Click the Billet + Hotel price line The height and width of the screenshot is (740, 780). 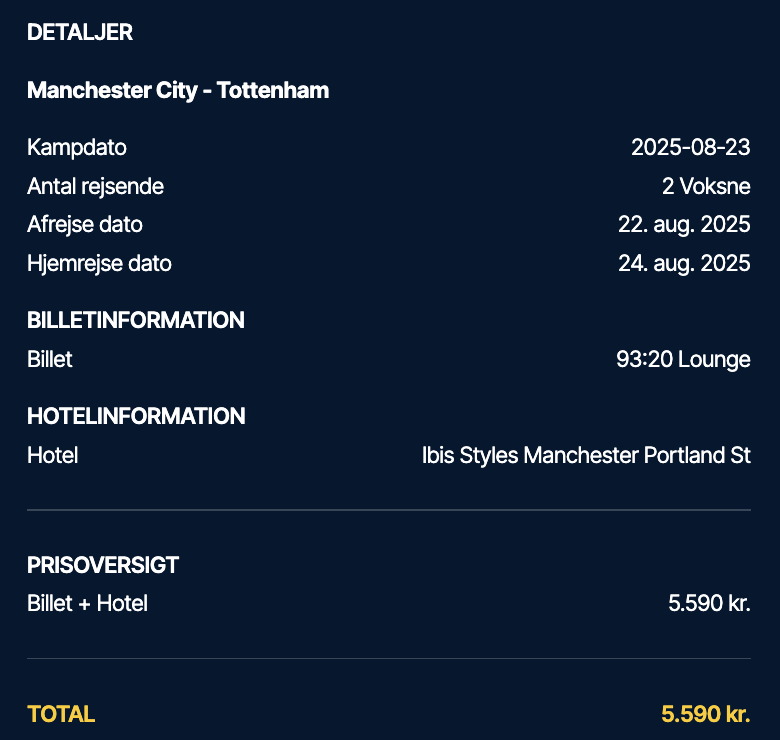coord(389,603)
